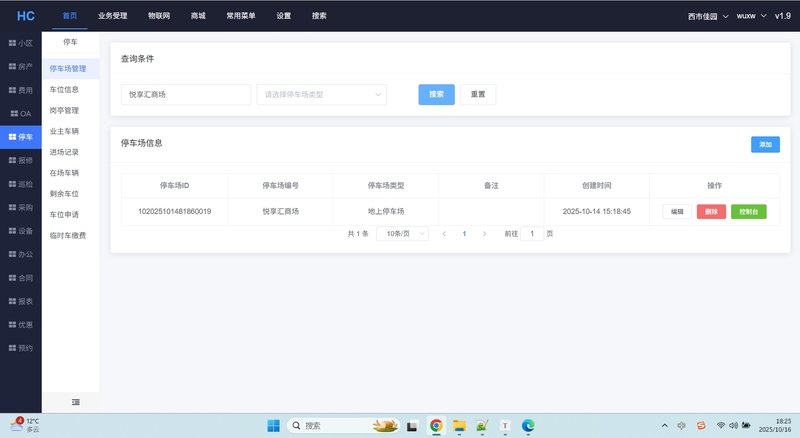Viewport: 800px width, 438px height.
Task: Open the 报修 sidebar module
Action: click(20, 160)
